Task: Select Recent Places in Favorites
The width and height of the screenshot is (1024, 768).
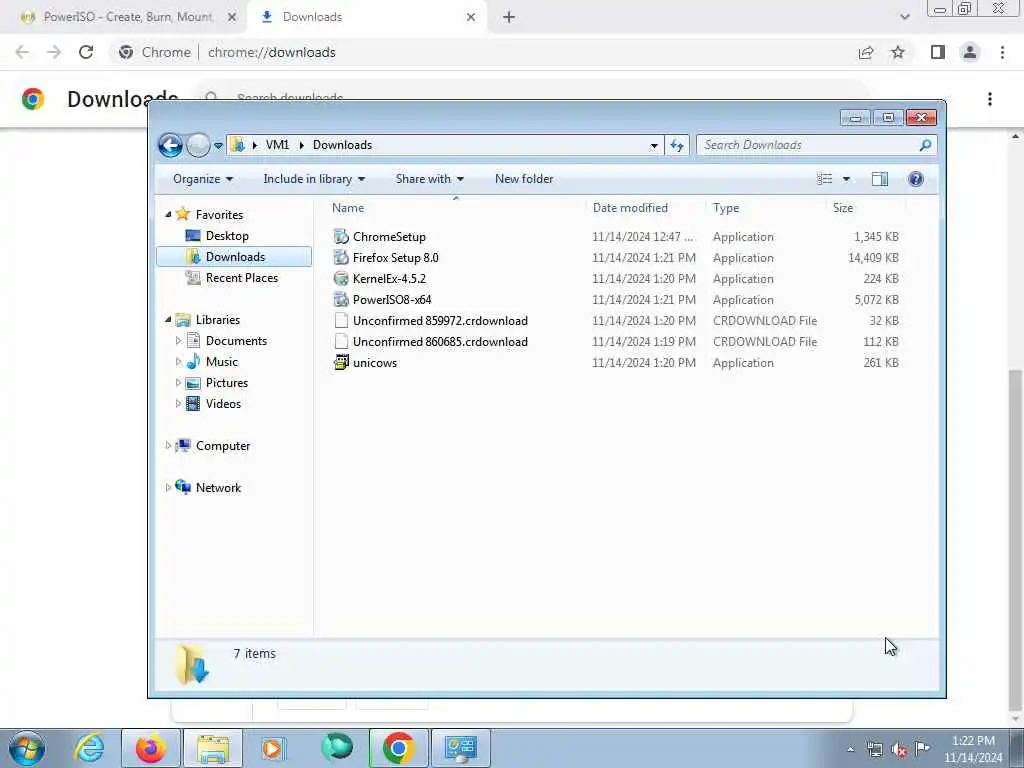Action: (x=241, y=278)
